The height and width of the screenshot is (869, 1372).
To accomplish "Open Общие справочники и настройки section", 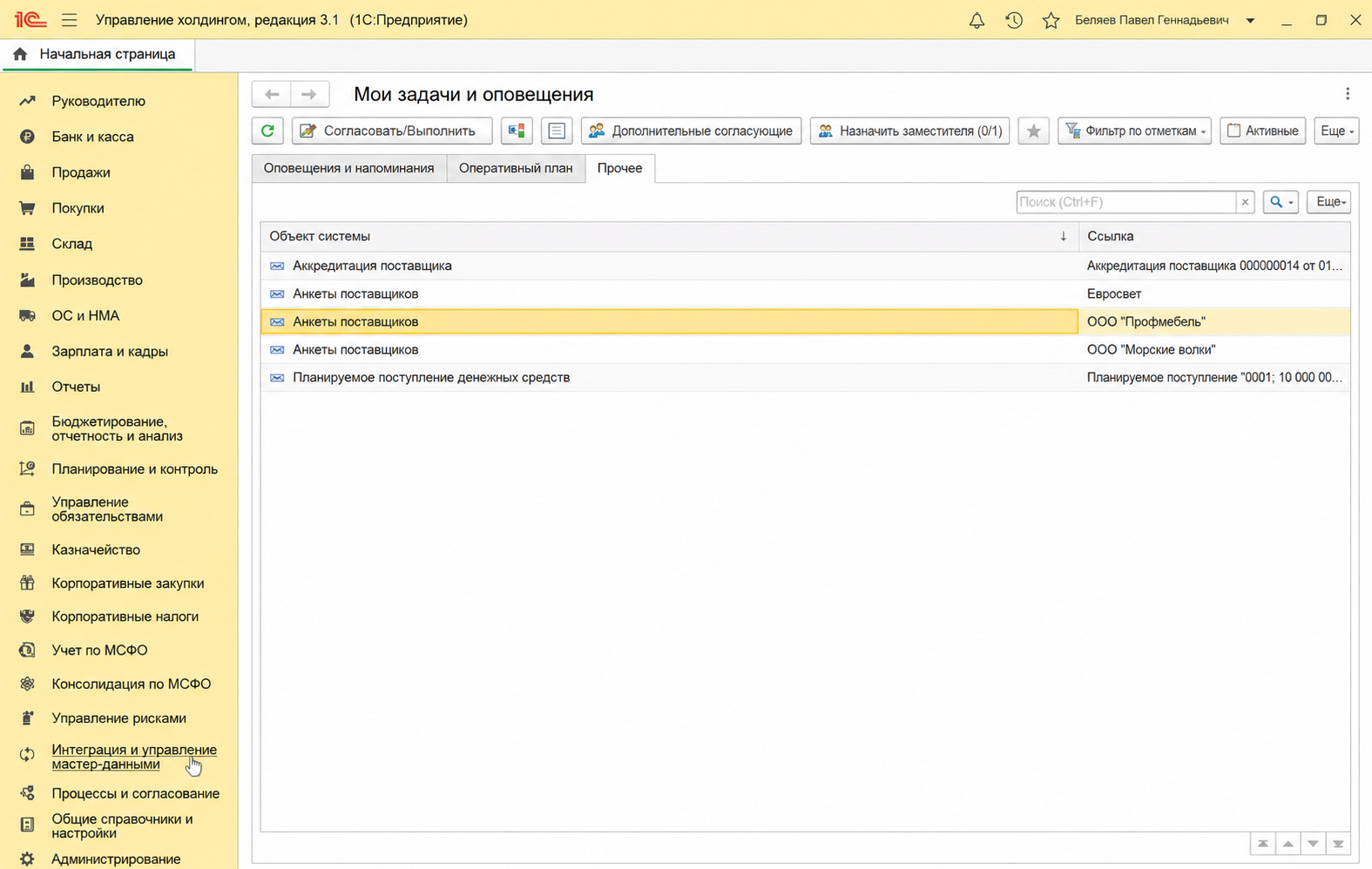I will [x=122, y=826].
